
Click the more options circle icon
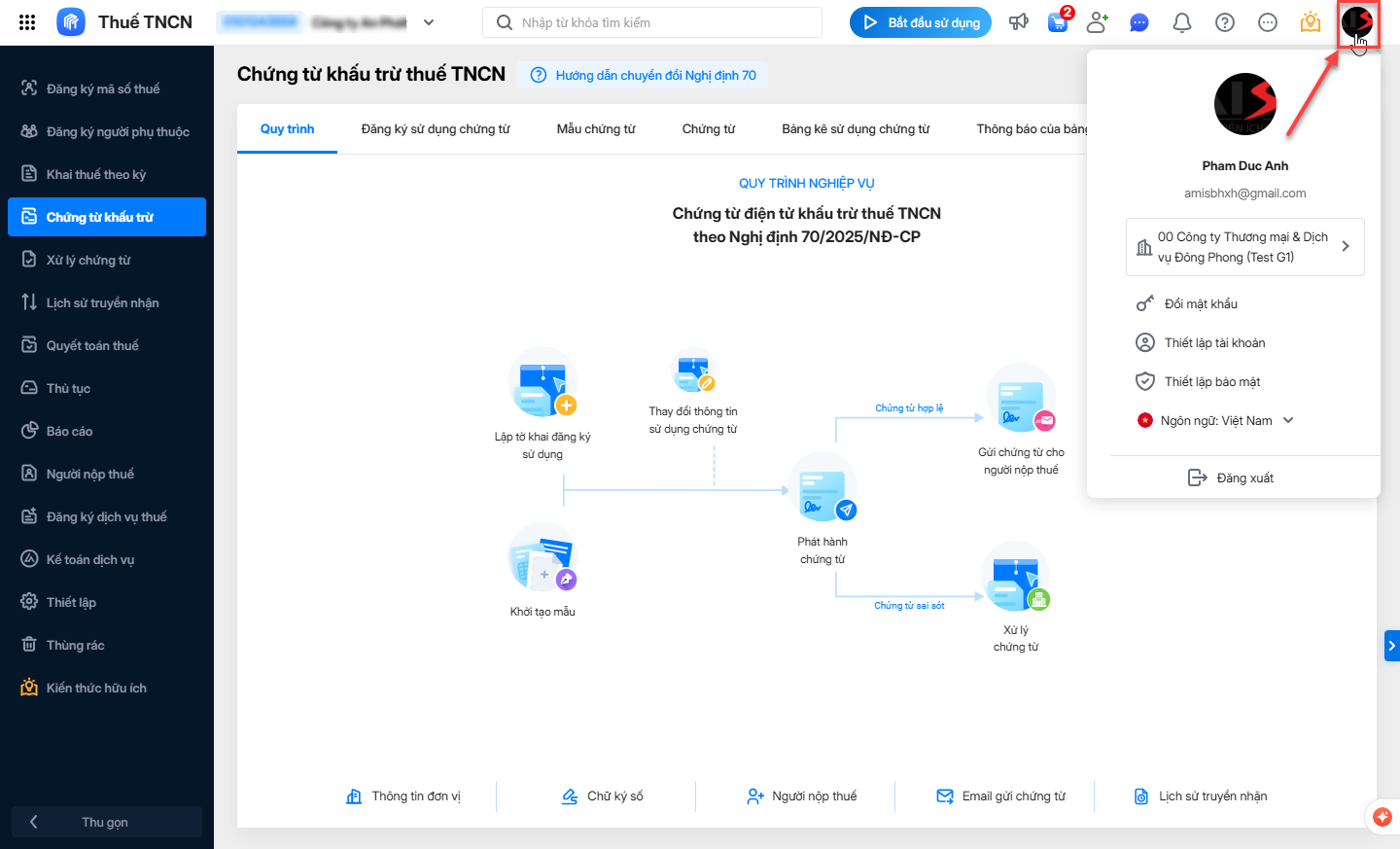point(1268,22)
